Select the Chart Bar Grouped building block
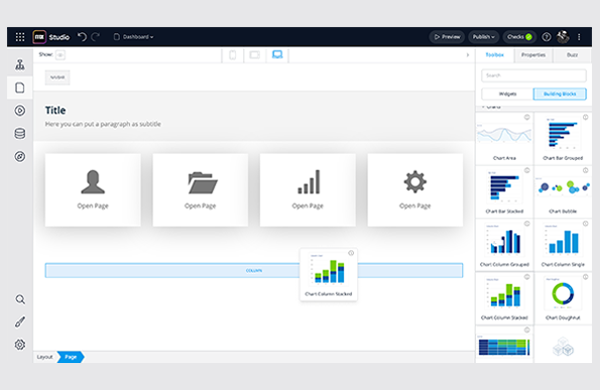The image size is (600, 390). [563, 138]
